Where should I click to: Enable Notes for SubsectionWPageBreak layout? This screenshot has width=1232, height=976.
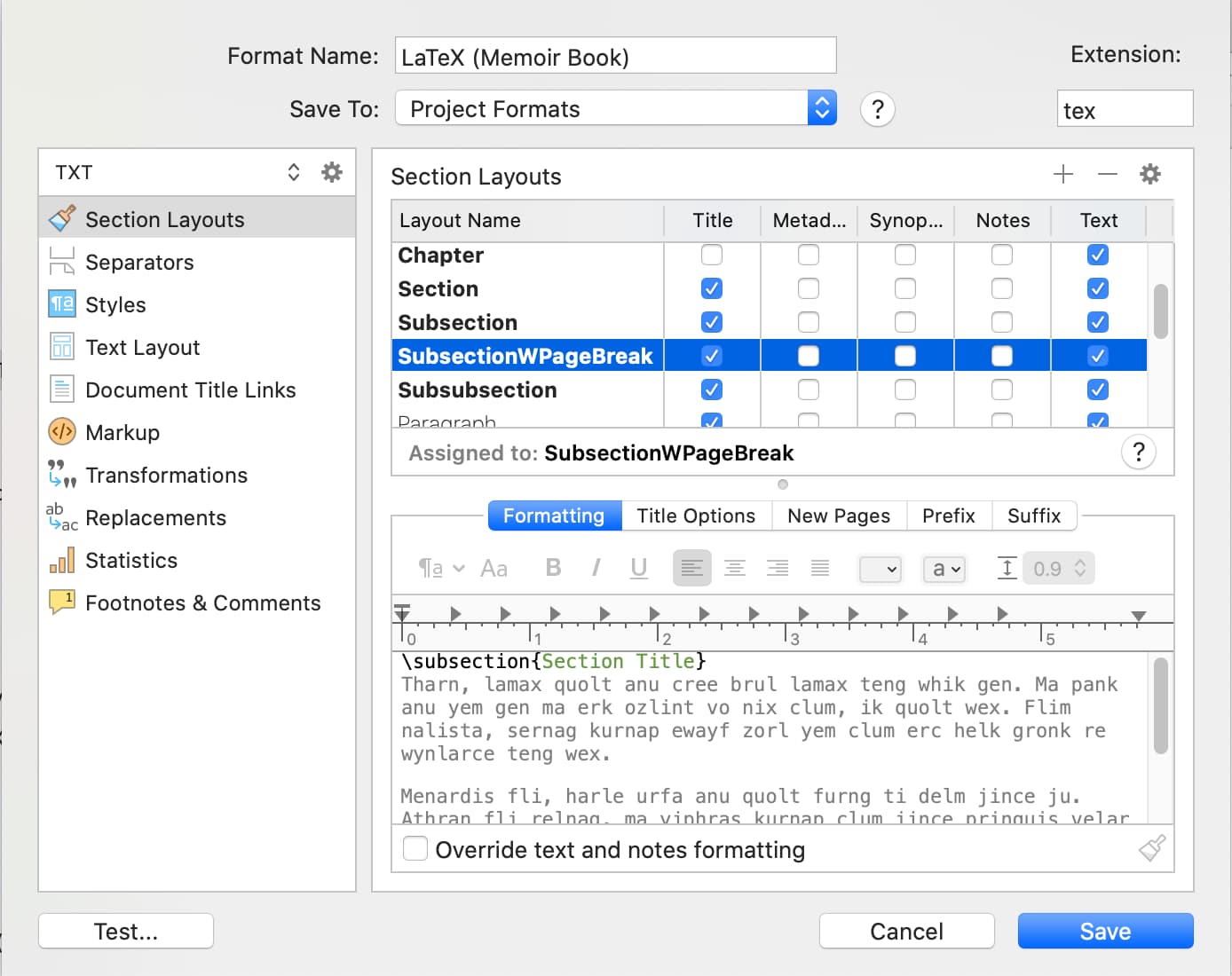point(1002,356)
